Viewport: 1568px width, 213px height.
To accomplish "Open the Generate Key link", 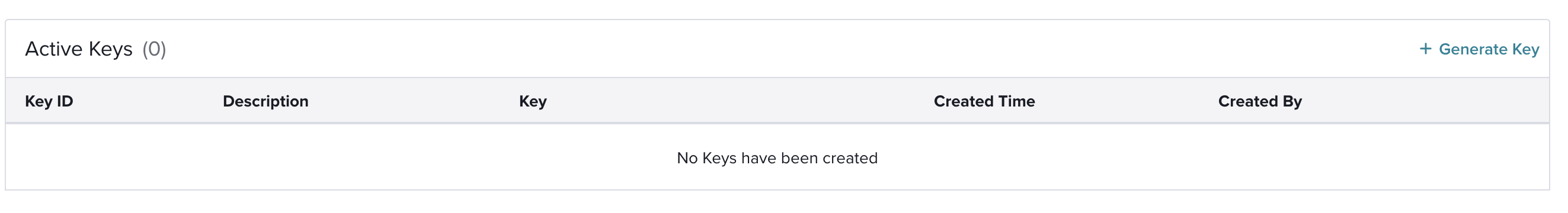I will point(1479,49).
